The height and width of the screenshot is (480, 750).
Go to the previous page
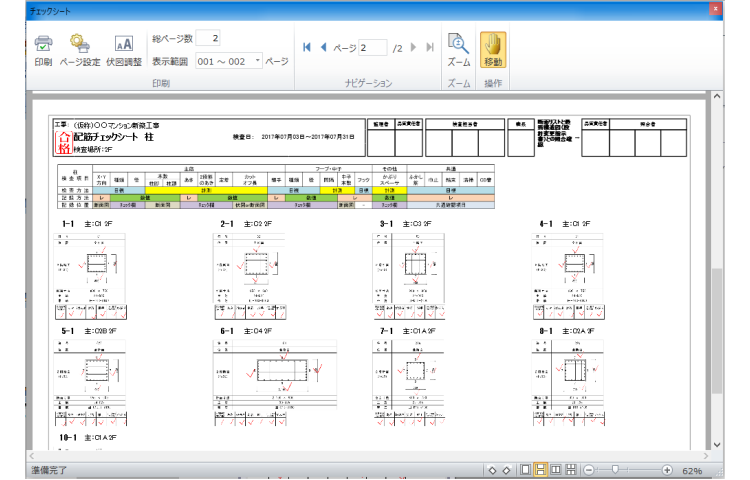click(x=323, y=47)
